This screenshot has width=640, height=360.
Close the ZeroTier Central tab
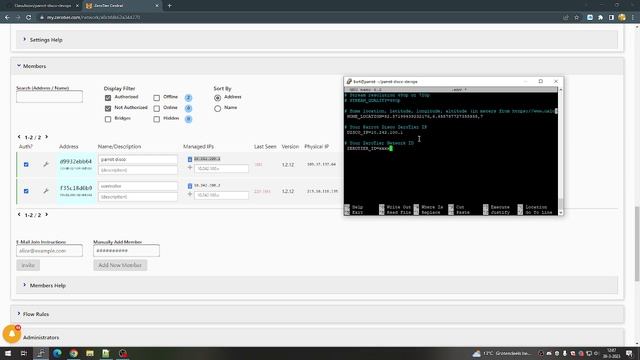(x=157, y=6)
